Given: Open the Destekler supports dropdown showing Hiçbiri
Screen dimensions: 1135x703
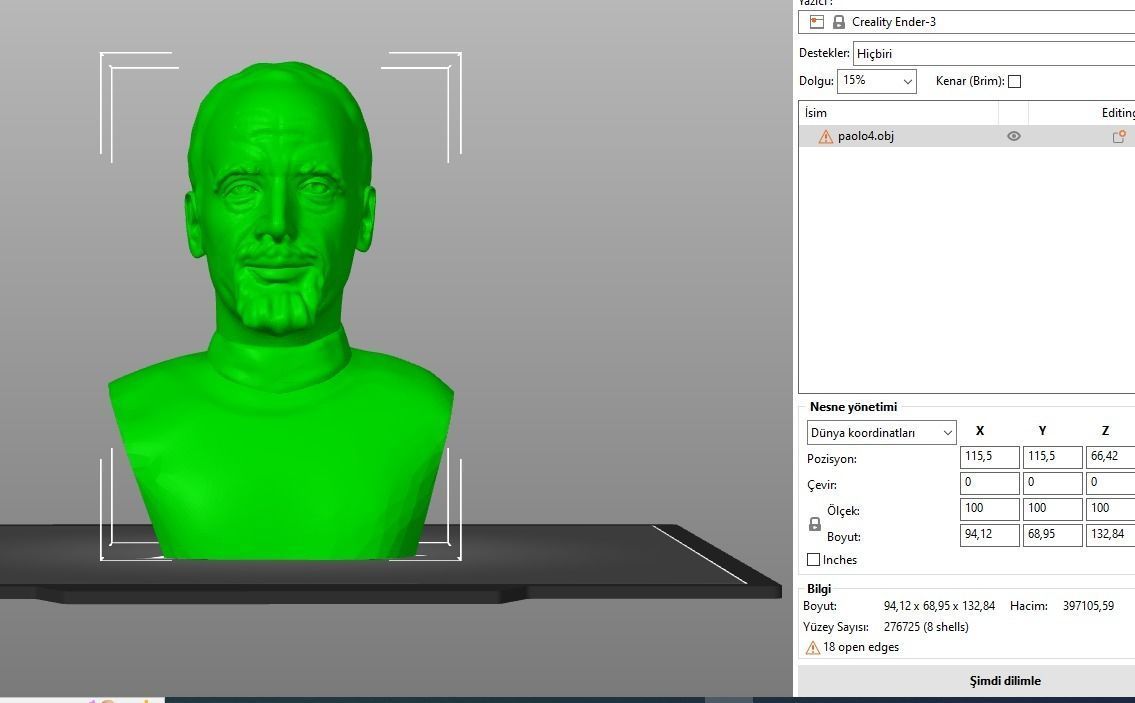Looking at the screenshot, I should pos(994,54).
